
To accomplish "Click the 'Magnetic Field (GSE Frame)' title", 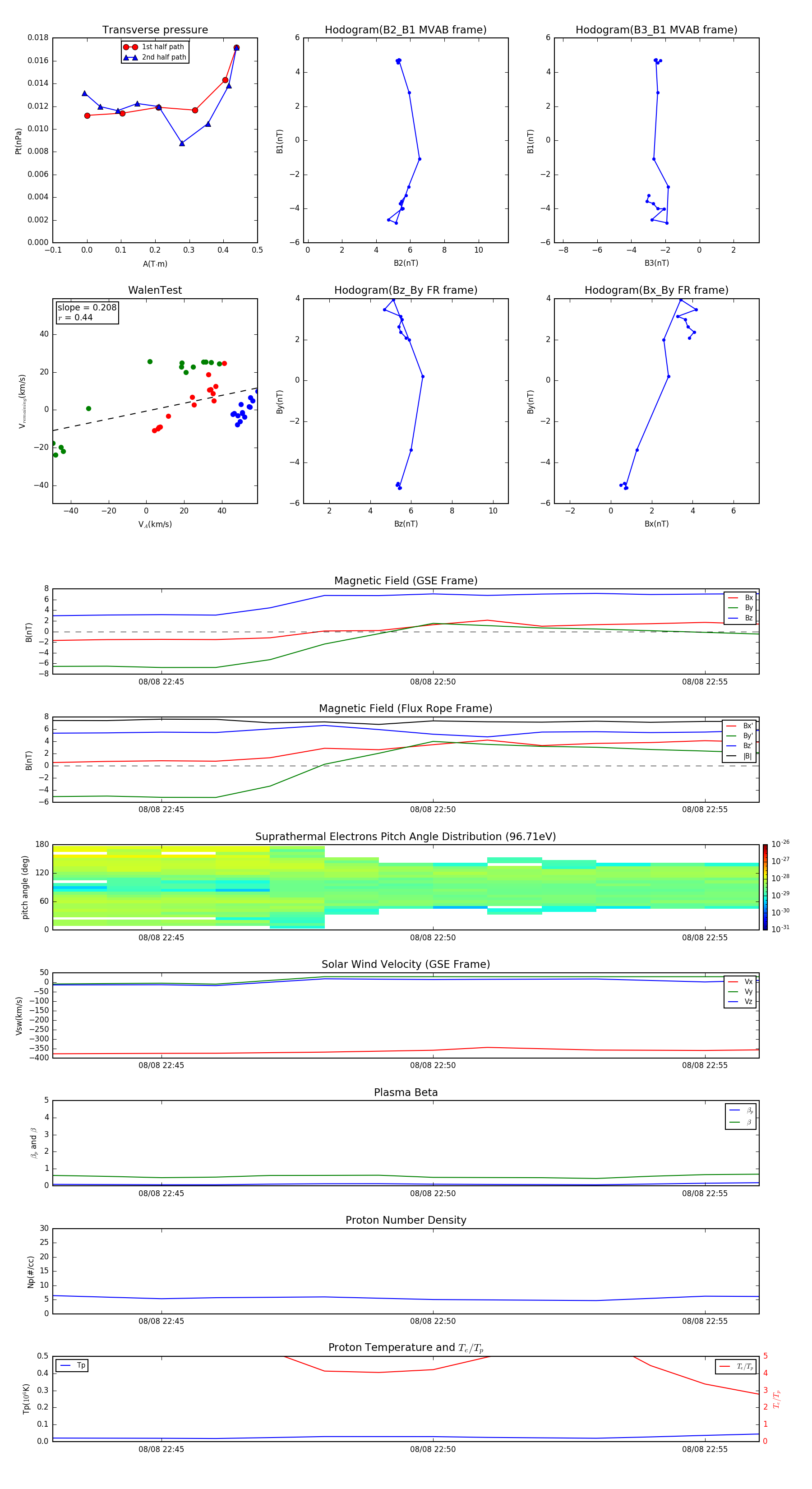I will point(406,581).
